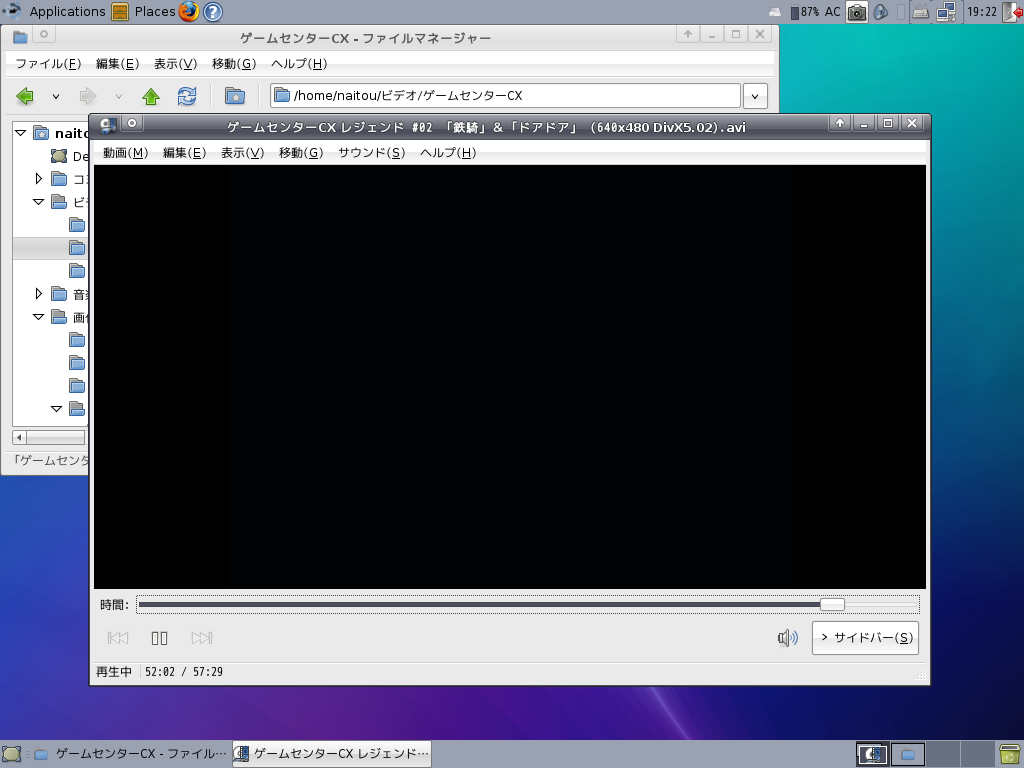Click the volume speaker button

[x=788, y=637]
